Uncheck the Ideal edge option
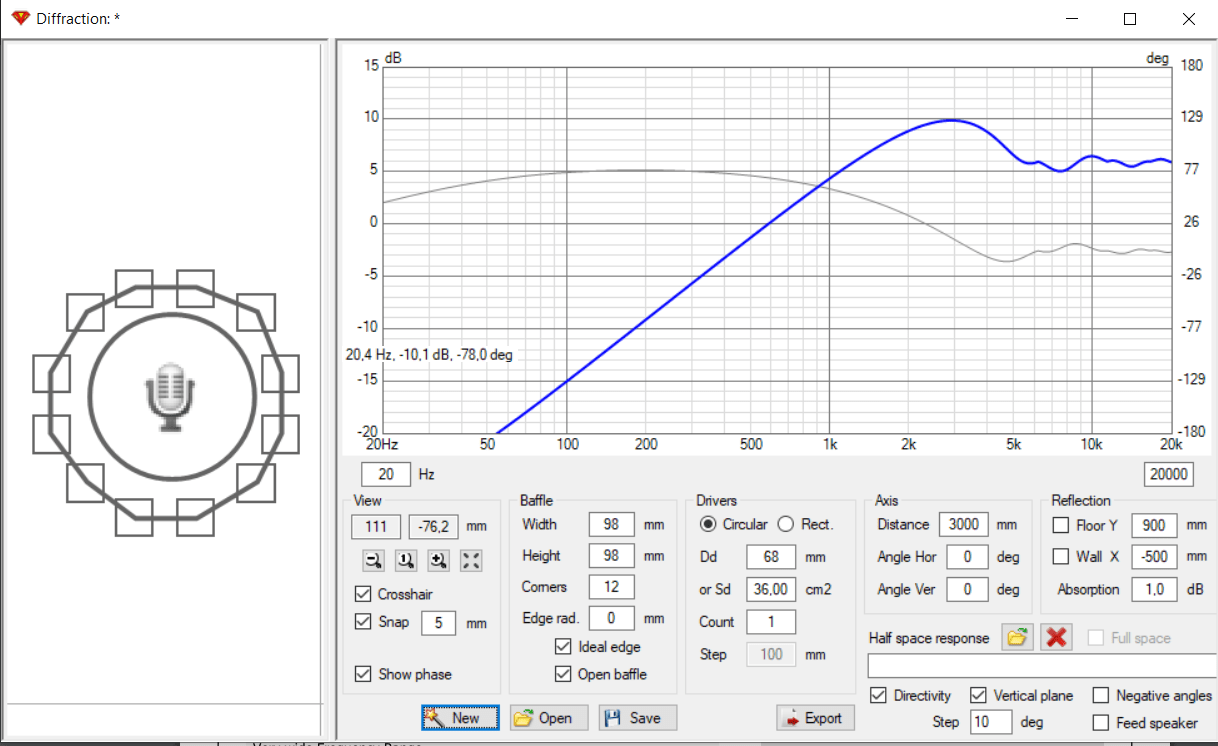 [563, 647]
